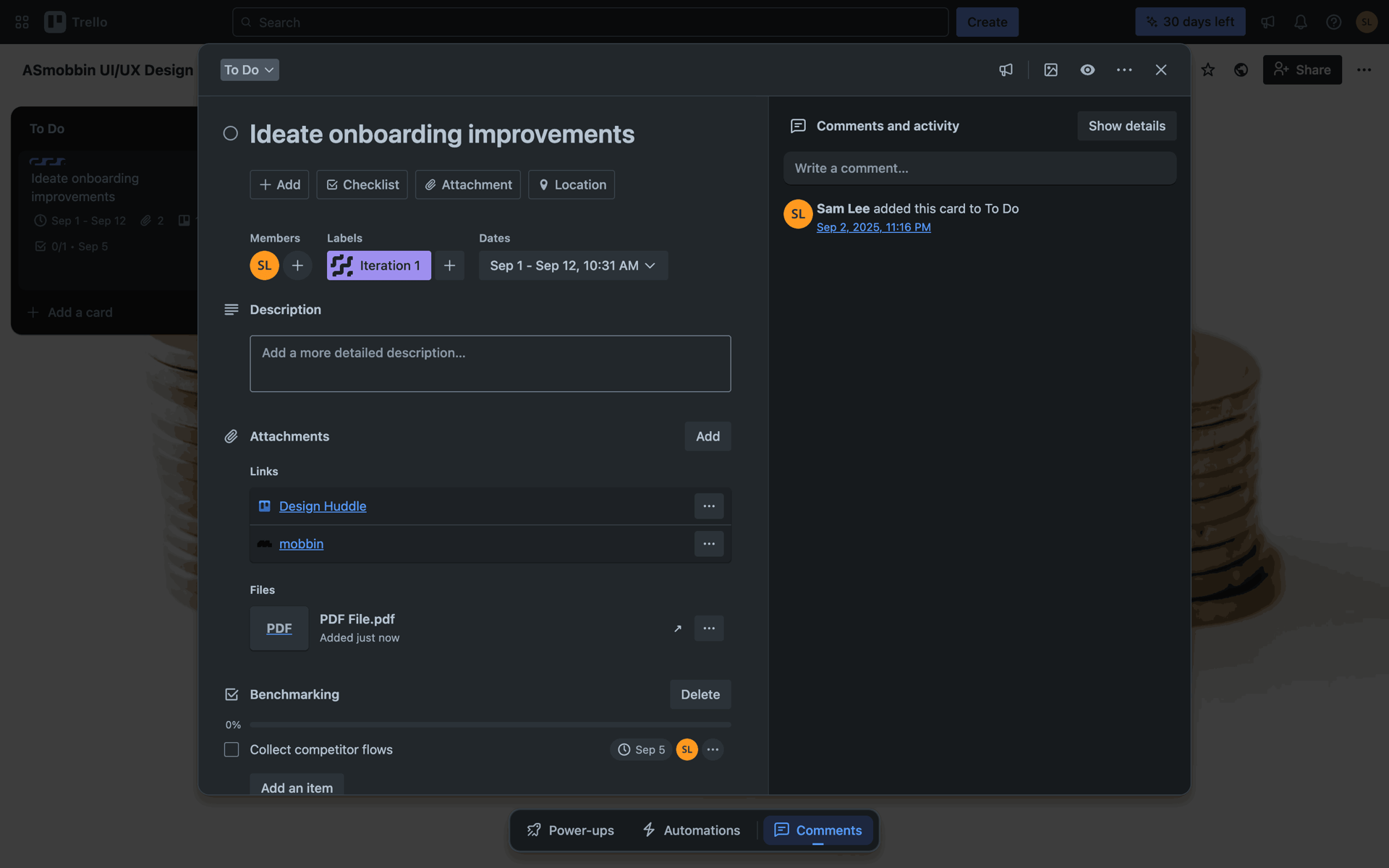1389x868 pixels.
Task: Click the description text area
Action: pos(490,364)
